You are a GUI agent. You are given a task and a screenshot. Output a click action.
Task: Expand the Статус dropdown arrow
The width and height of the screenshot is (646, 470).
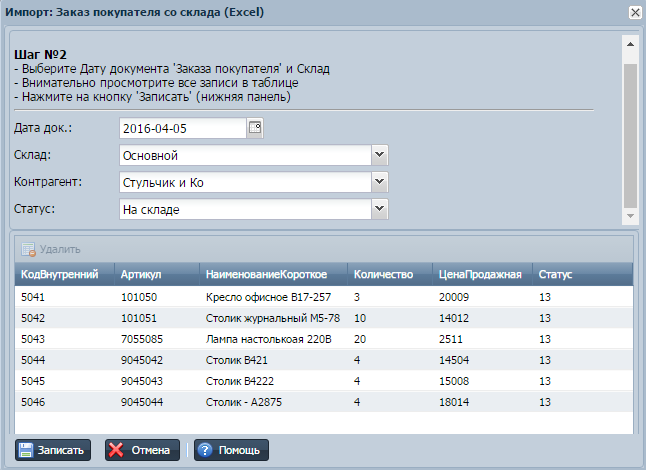[x=379, y=209]
